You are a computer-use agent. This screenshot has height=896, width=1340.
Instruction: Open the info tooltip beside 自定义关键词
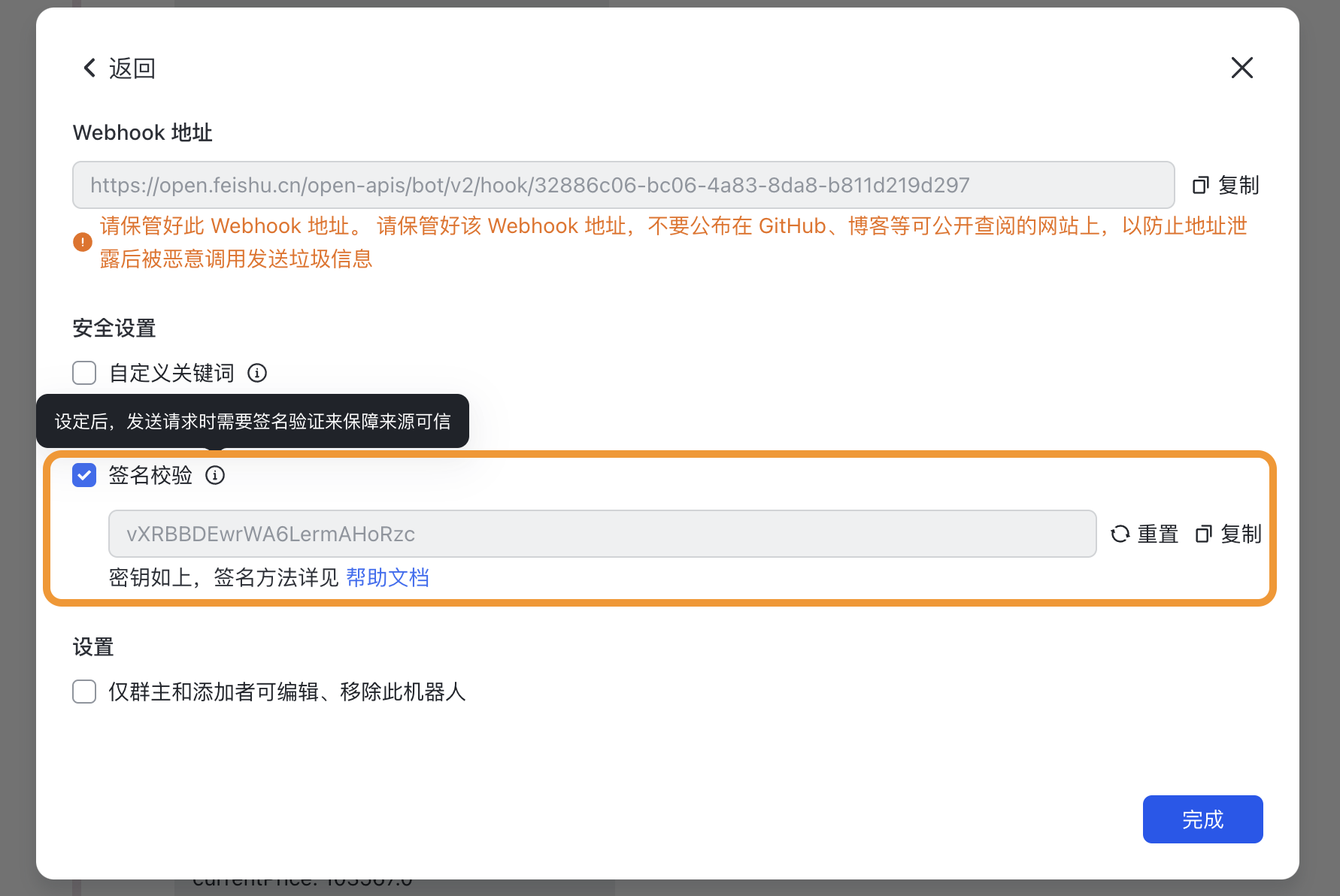pyautogui.click(x=257, y=373)
